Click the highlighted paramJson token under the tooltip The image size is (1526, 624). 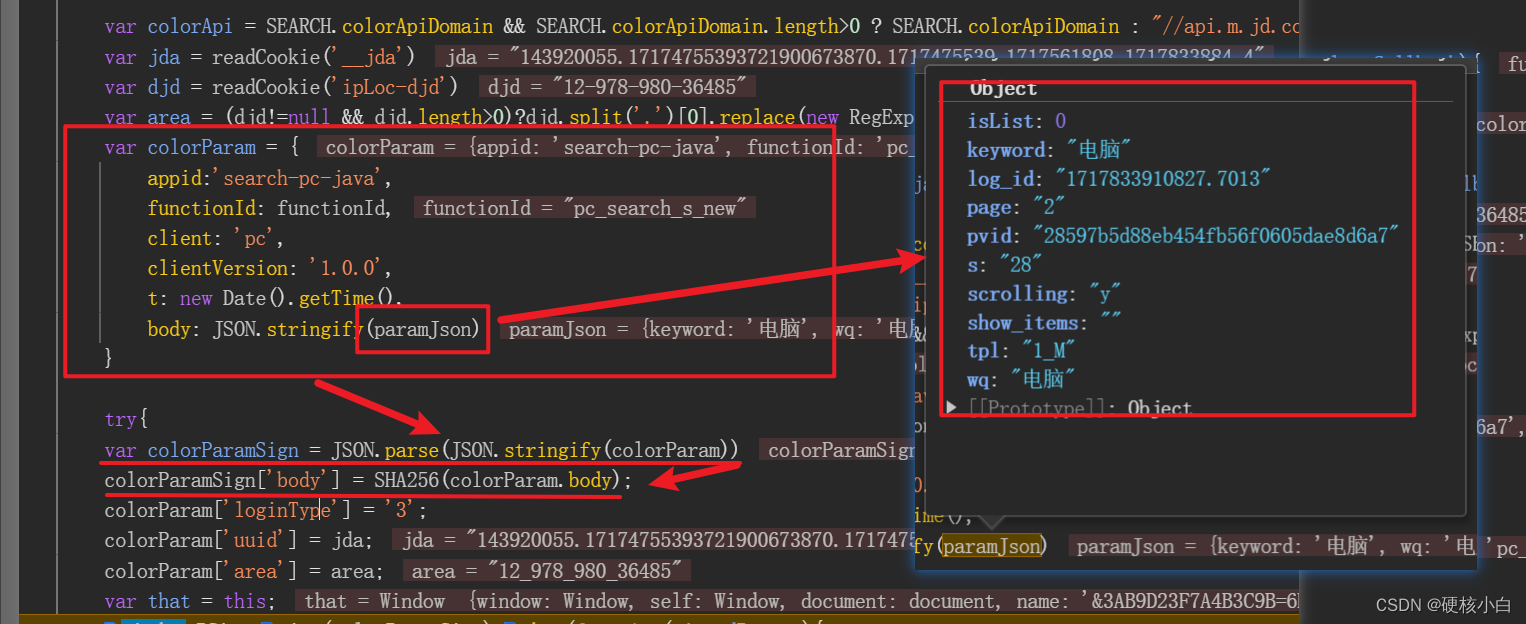click(x=994, y=546)
